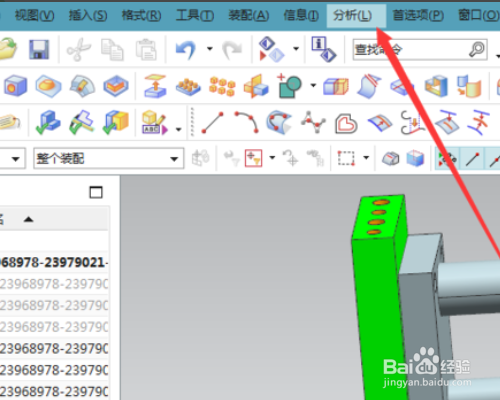500x400 pixels.
Task: Click the offset face icon with orange arrow
Action: (x=469, y=86)
